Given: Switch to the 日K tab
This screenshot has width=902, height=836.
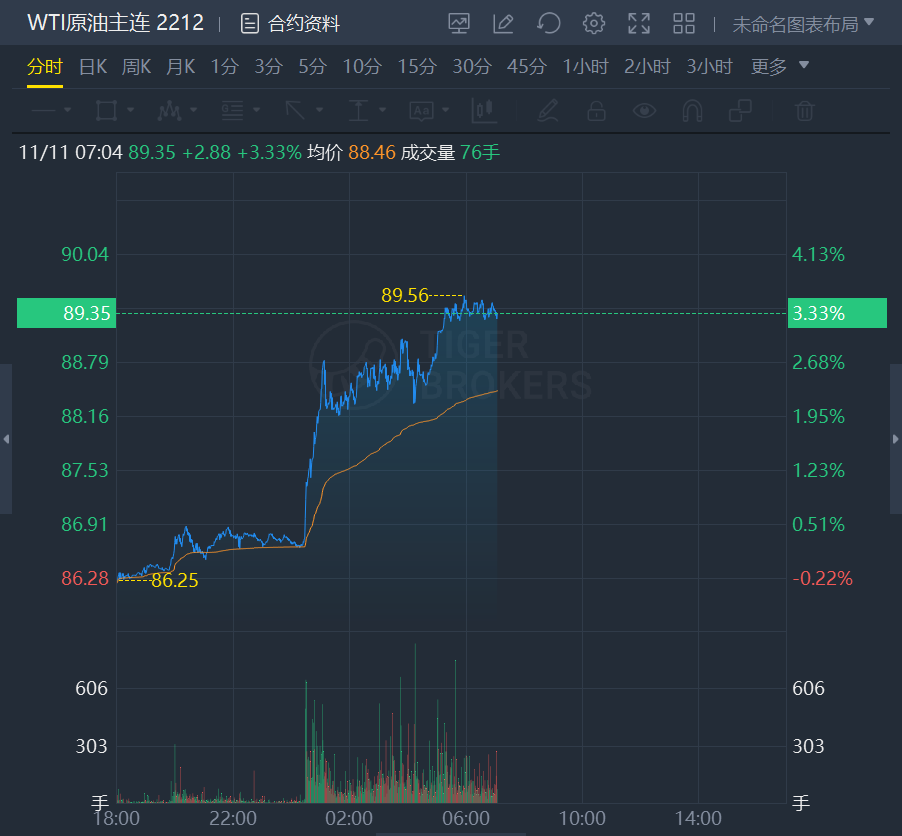Looking at the screenshot, I should coord(92,67).
